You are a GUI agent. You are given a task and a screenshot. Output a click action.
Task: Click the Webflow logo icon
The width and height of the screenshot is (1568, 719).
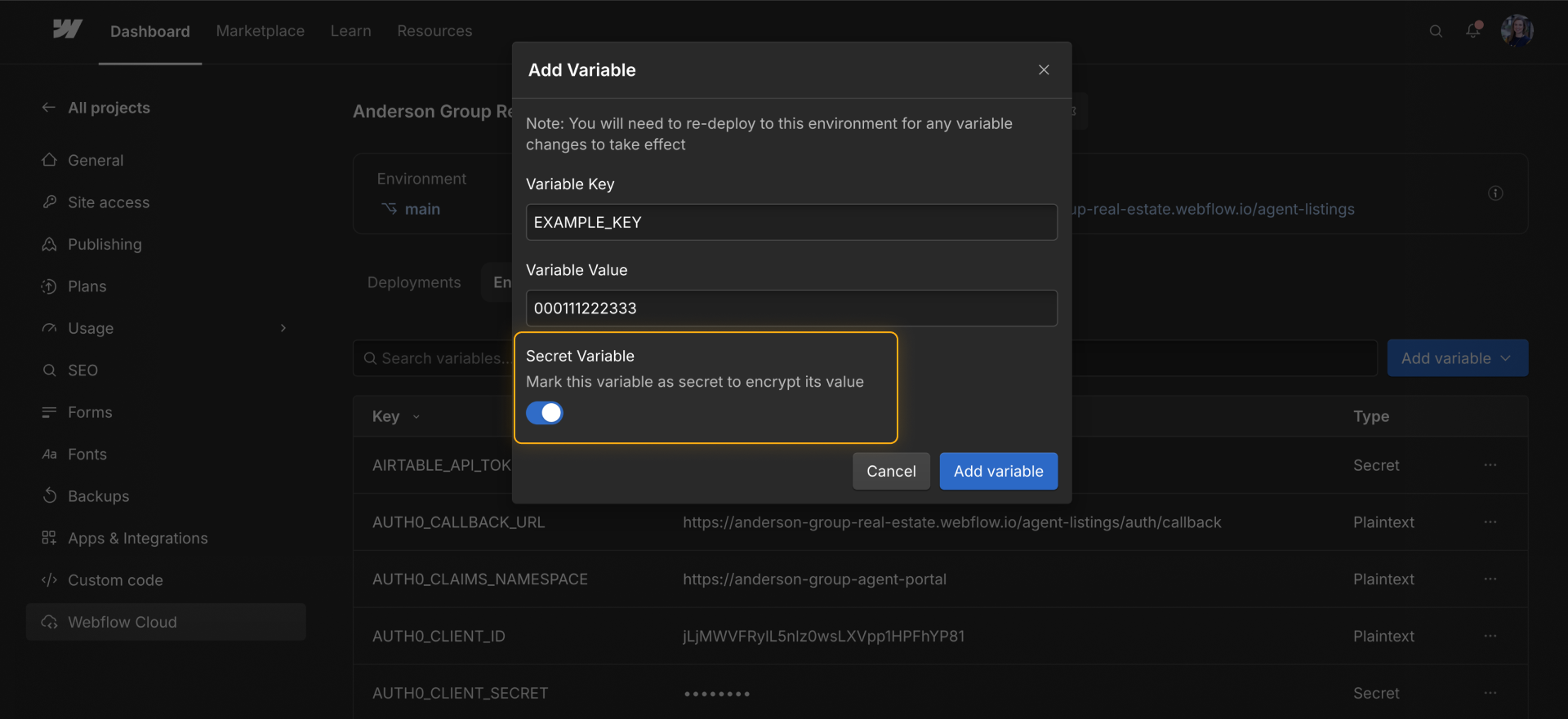[67, 30]
